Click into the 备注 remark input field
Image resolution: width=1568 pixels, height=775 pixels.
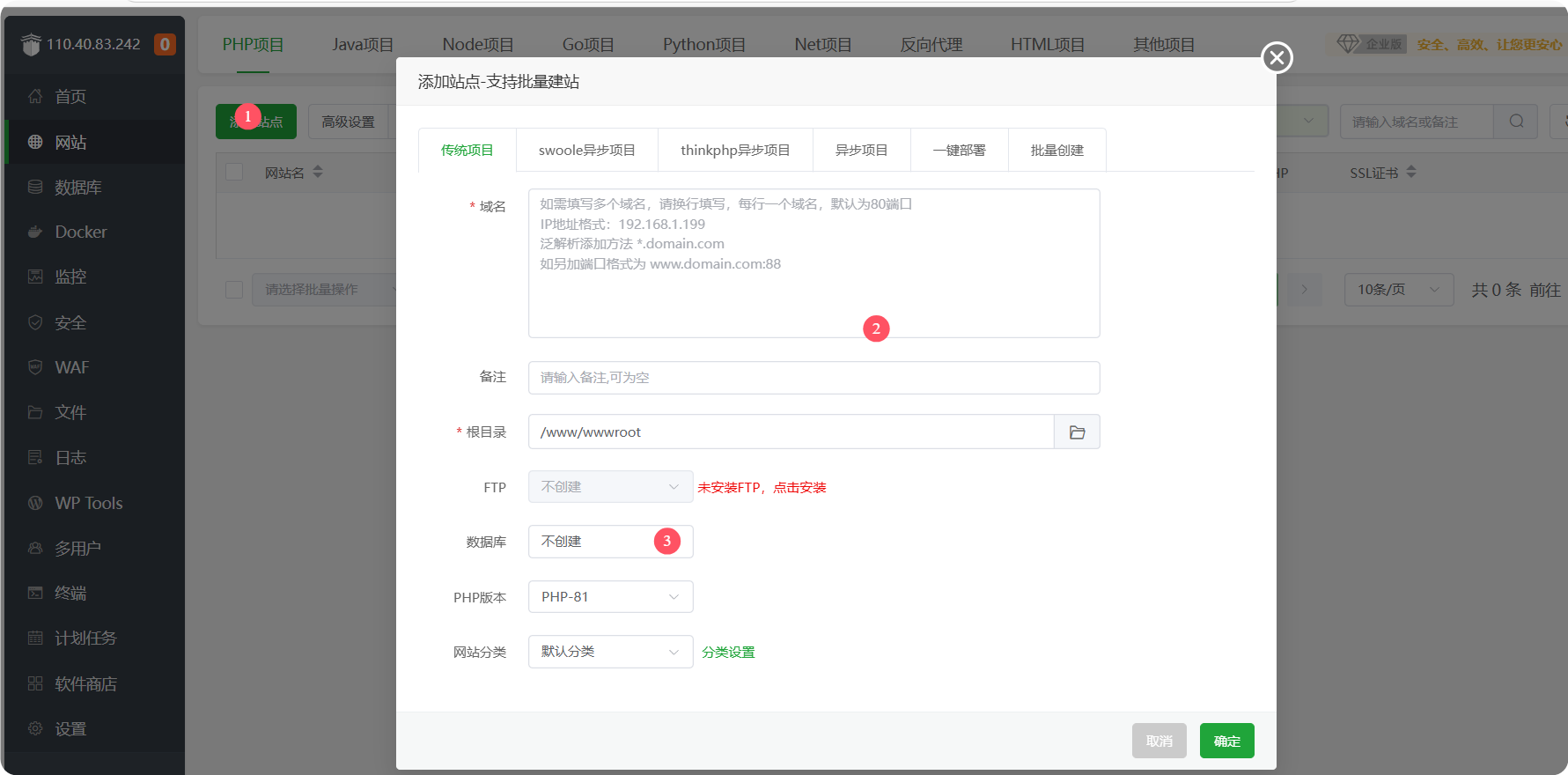pos(813,378)
